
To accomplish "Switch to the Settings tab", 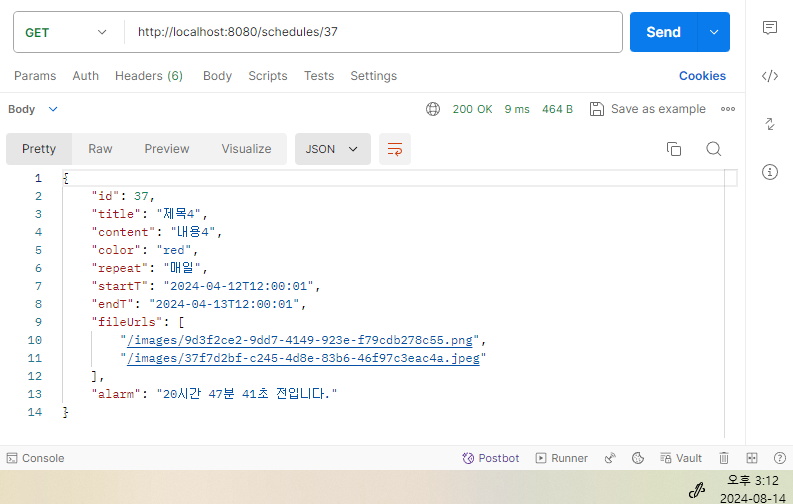I will tap(374, 76).
